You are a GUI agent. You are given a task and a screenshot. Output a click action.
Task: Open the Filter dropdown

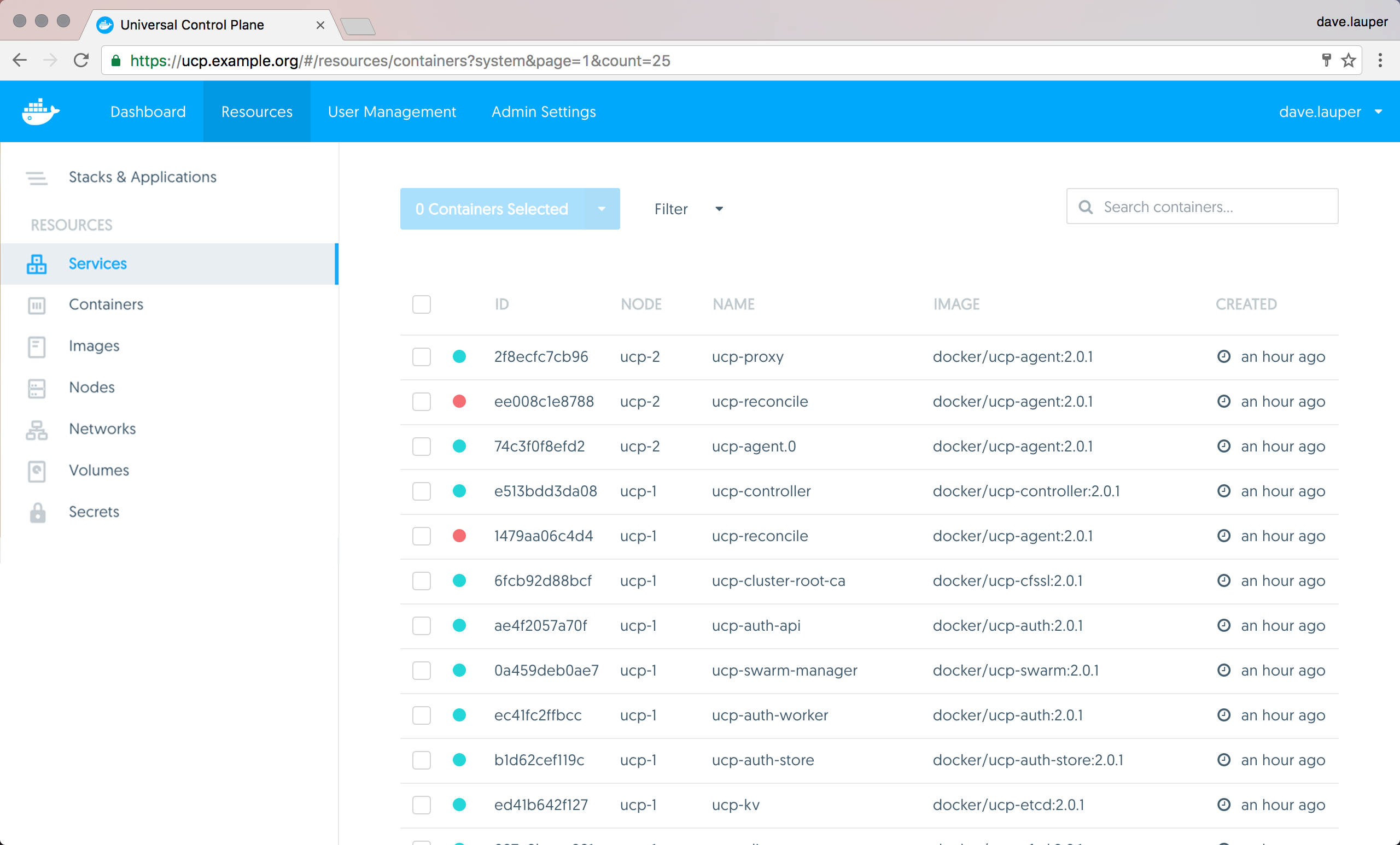tap(688, 209)
